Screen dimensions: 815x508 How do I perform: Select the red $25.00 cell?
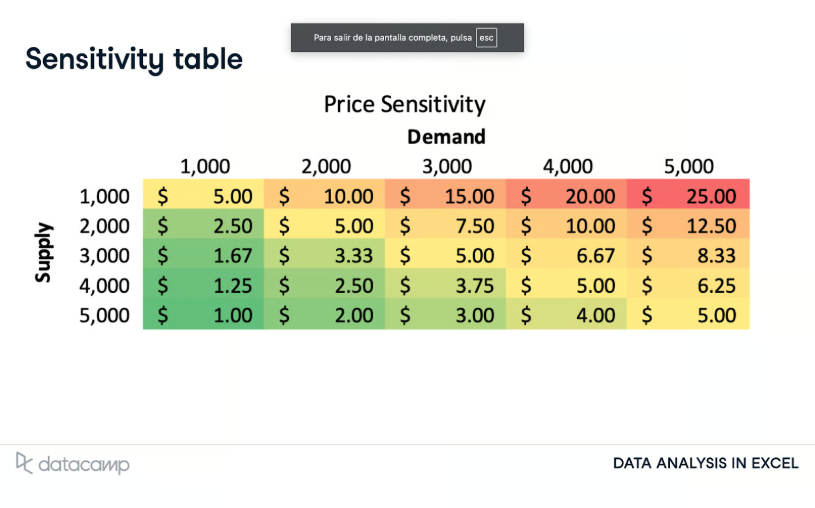(688, 196)
